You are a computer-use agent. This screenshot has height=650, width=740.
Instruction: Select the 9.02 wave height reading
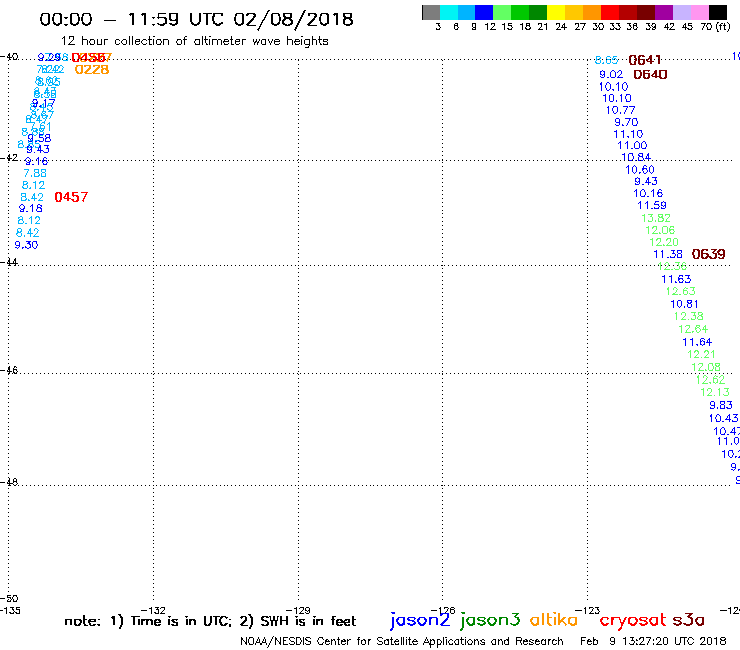[611, 75]
